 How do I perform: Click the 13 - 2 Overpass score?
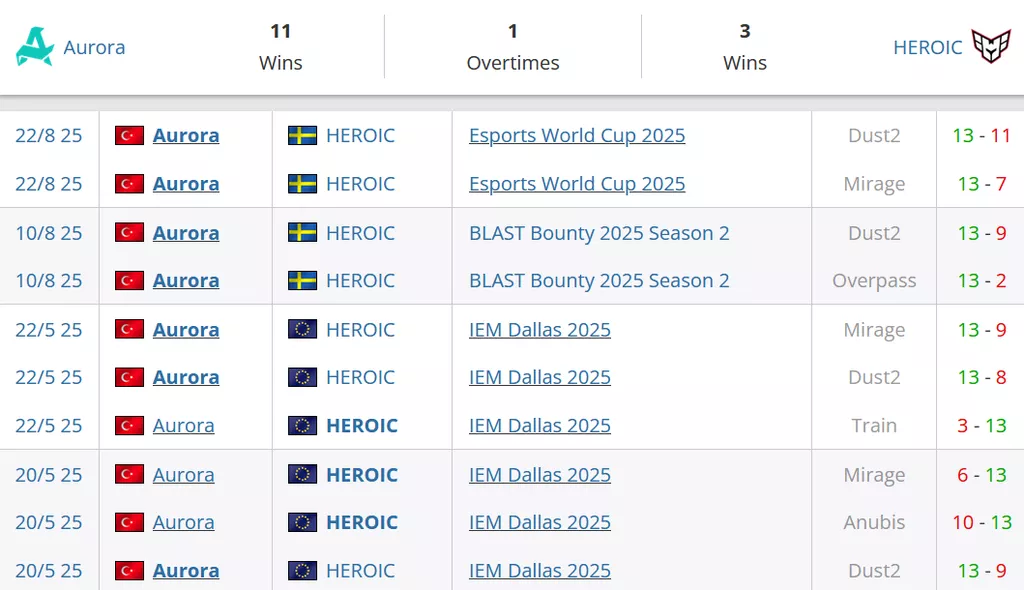click(x=980, y=281)
